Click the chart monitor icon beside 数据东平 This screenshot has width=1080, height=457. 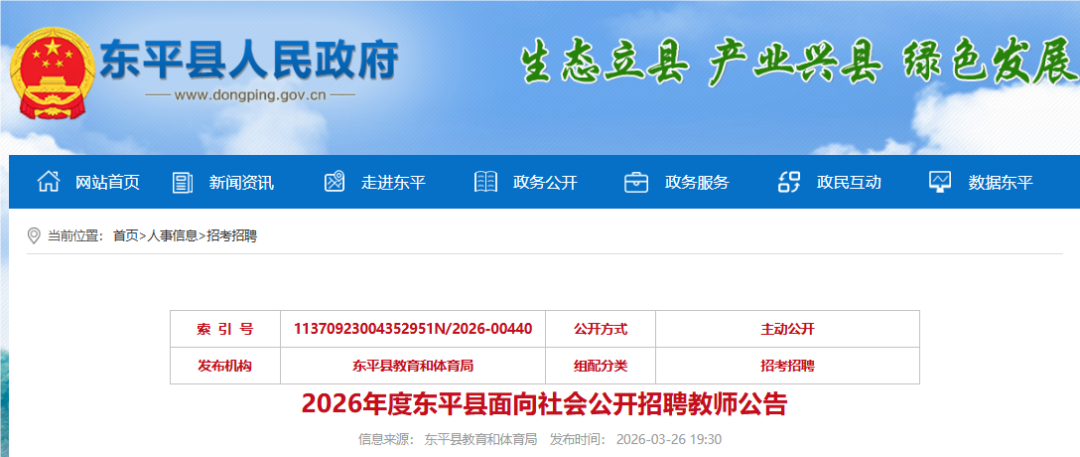click(940, 182)
